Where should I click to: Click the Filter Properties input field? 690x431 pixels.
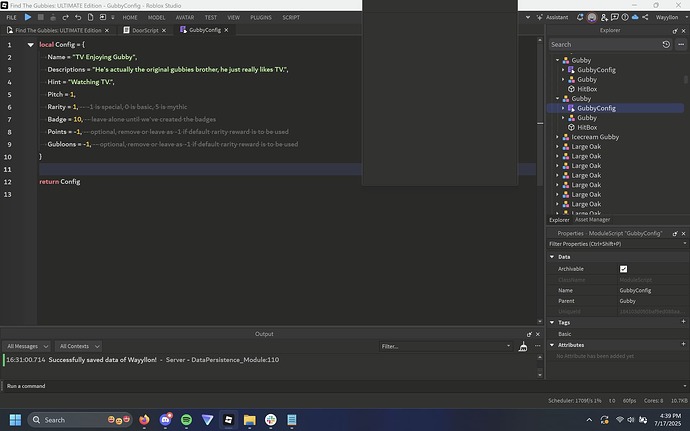(x=616, y=244)
